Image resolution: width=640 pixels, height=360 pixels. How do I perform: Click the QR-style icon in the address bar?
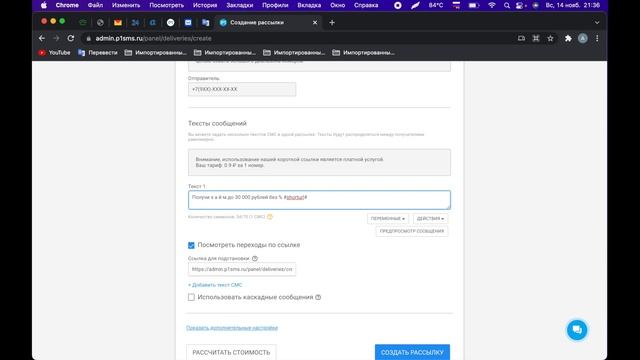point(536,38)
